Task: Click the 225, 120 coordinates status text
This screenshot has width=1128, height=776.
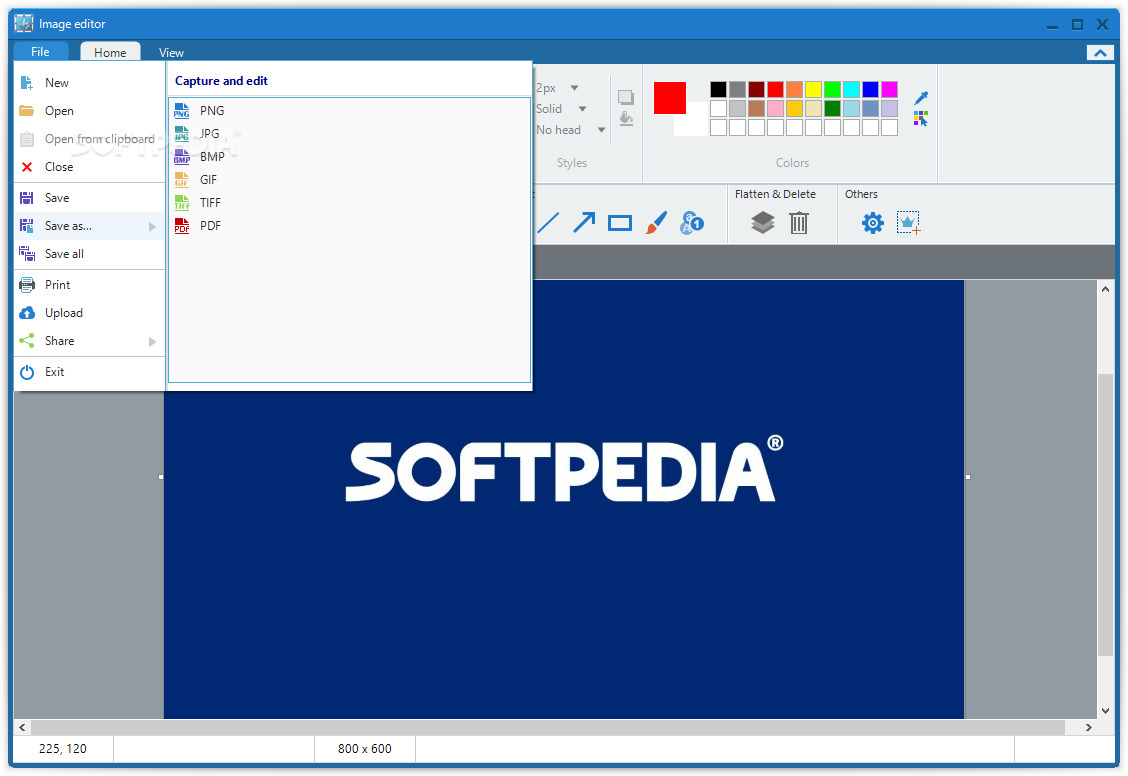Action: (x=63, y=749)
